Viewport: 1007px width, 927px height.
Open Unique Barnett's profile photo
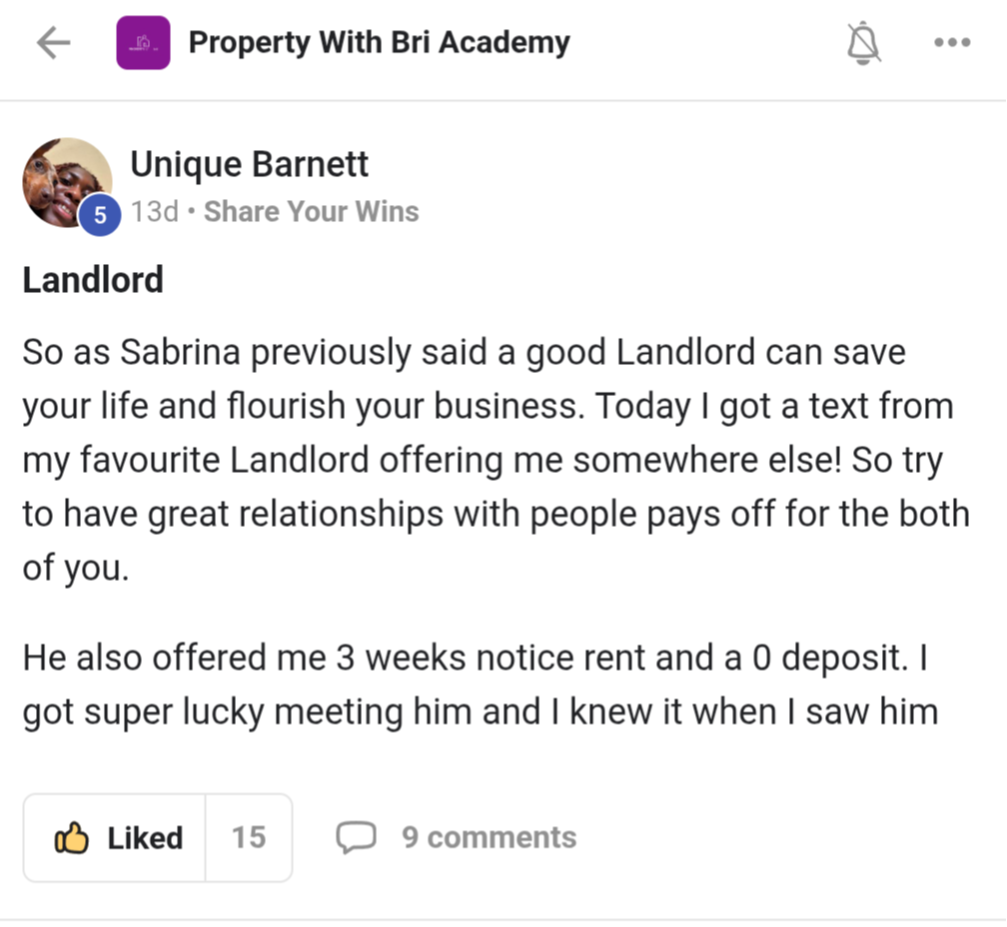[x=67, y=182]
